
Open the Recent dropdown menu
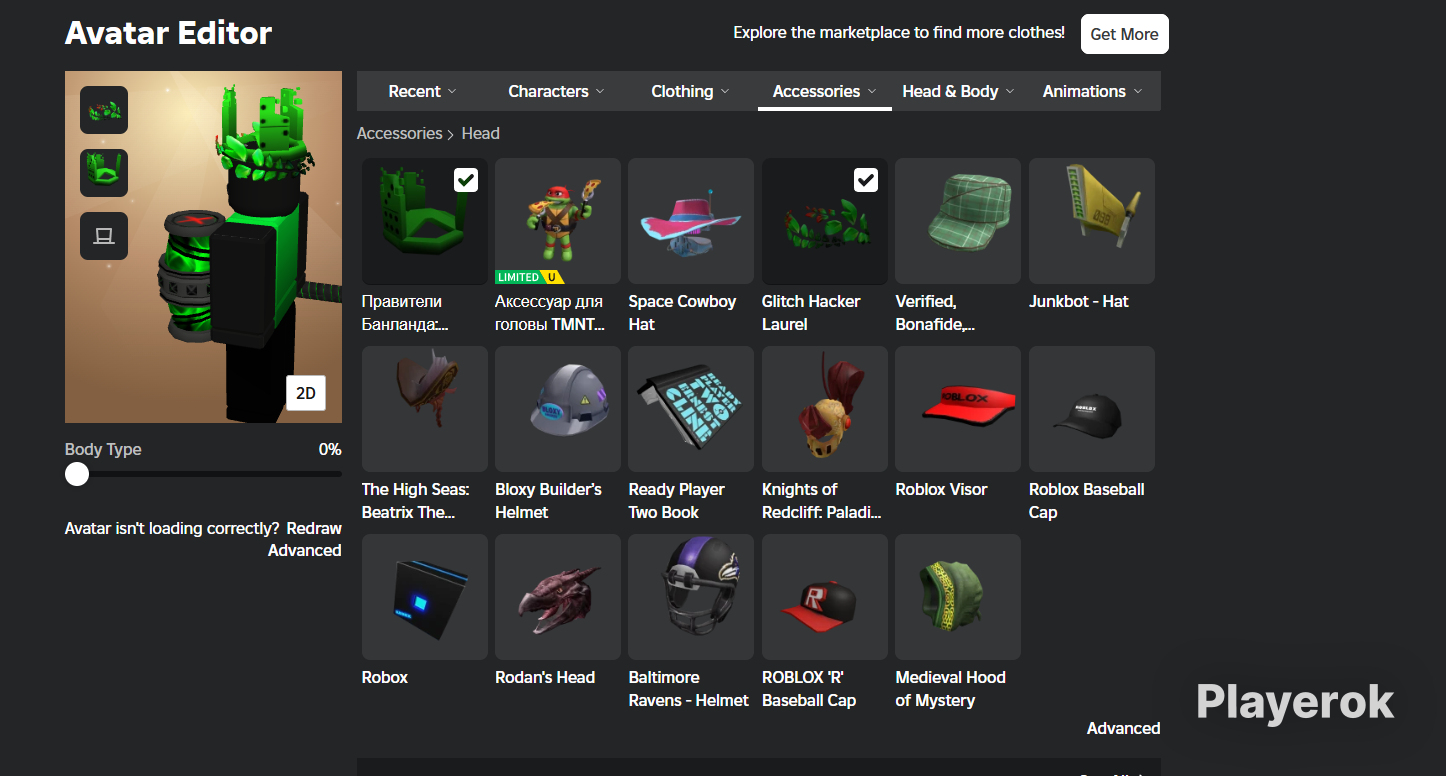coord(423,91)
